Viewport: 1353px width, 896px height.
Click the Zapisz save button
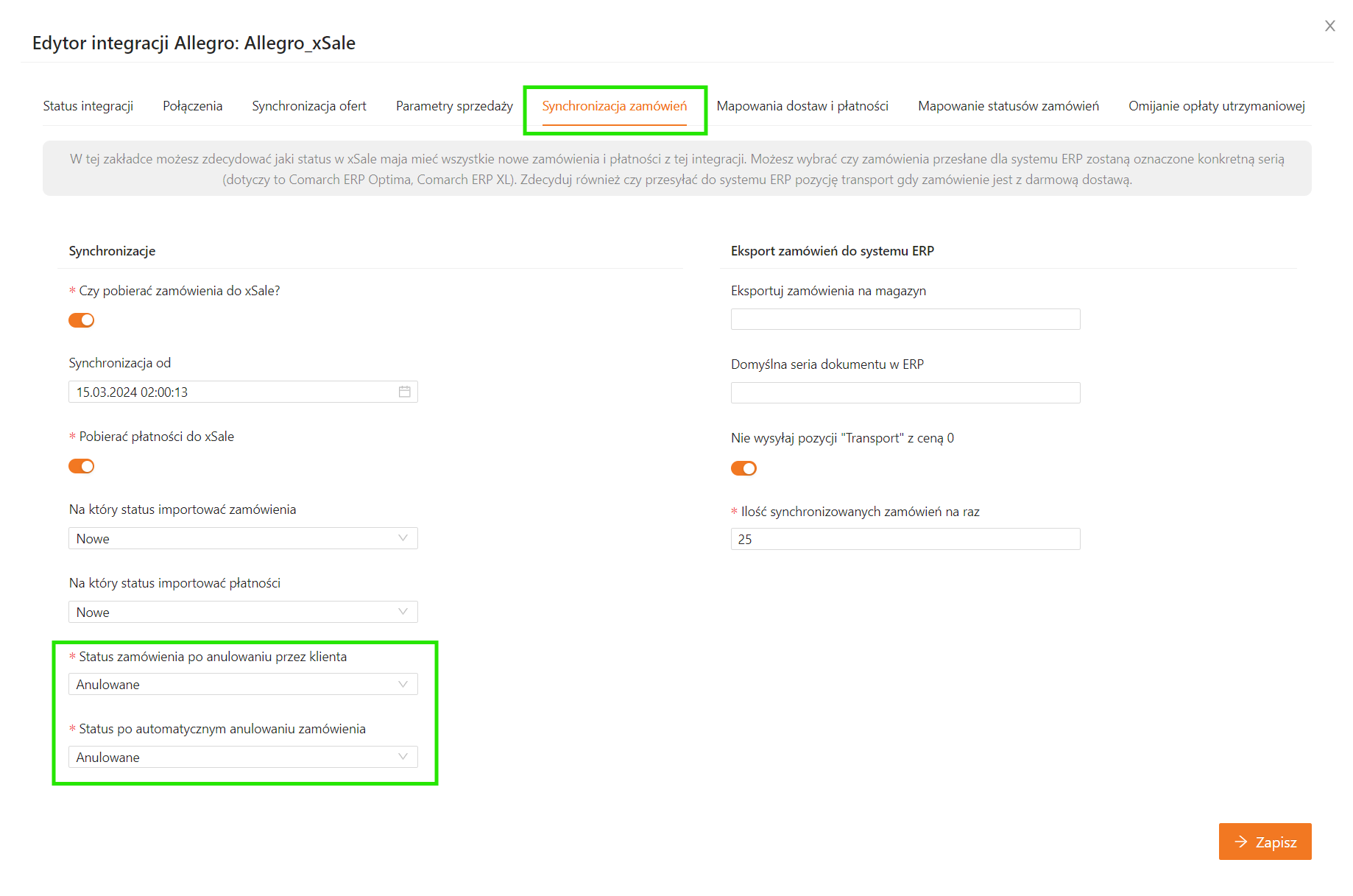pos(1265,842)
